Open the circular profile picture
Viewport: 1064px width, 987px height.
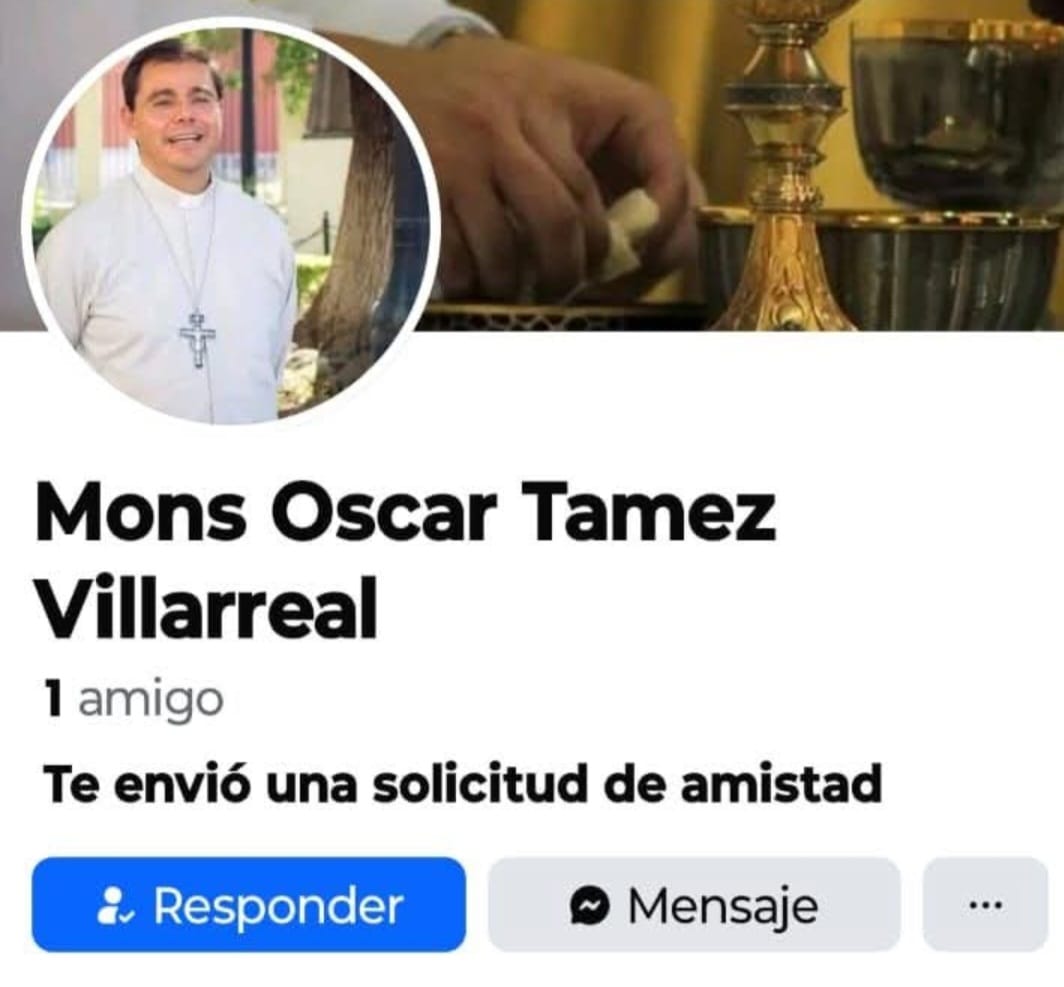point(231,222)
